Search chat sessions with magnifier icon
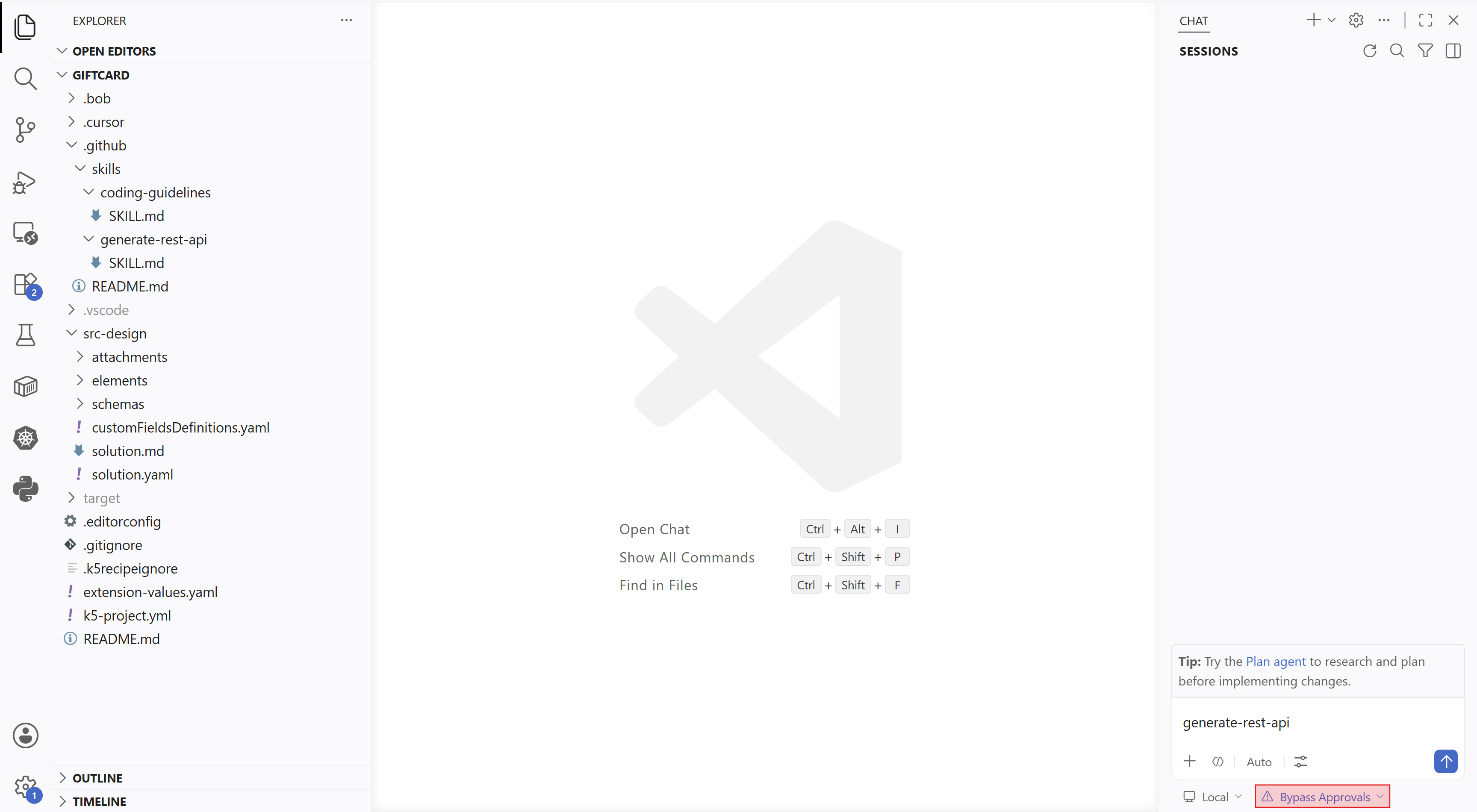1477x812 pixels. pyautogui.click(x=1397, y=51)
